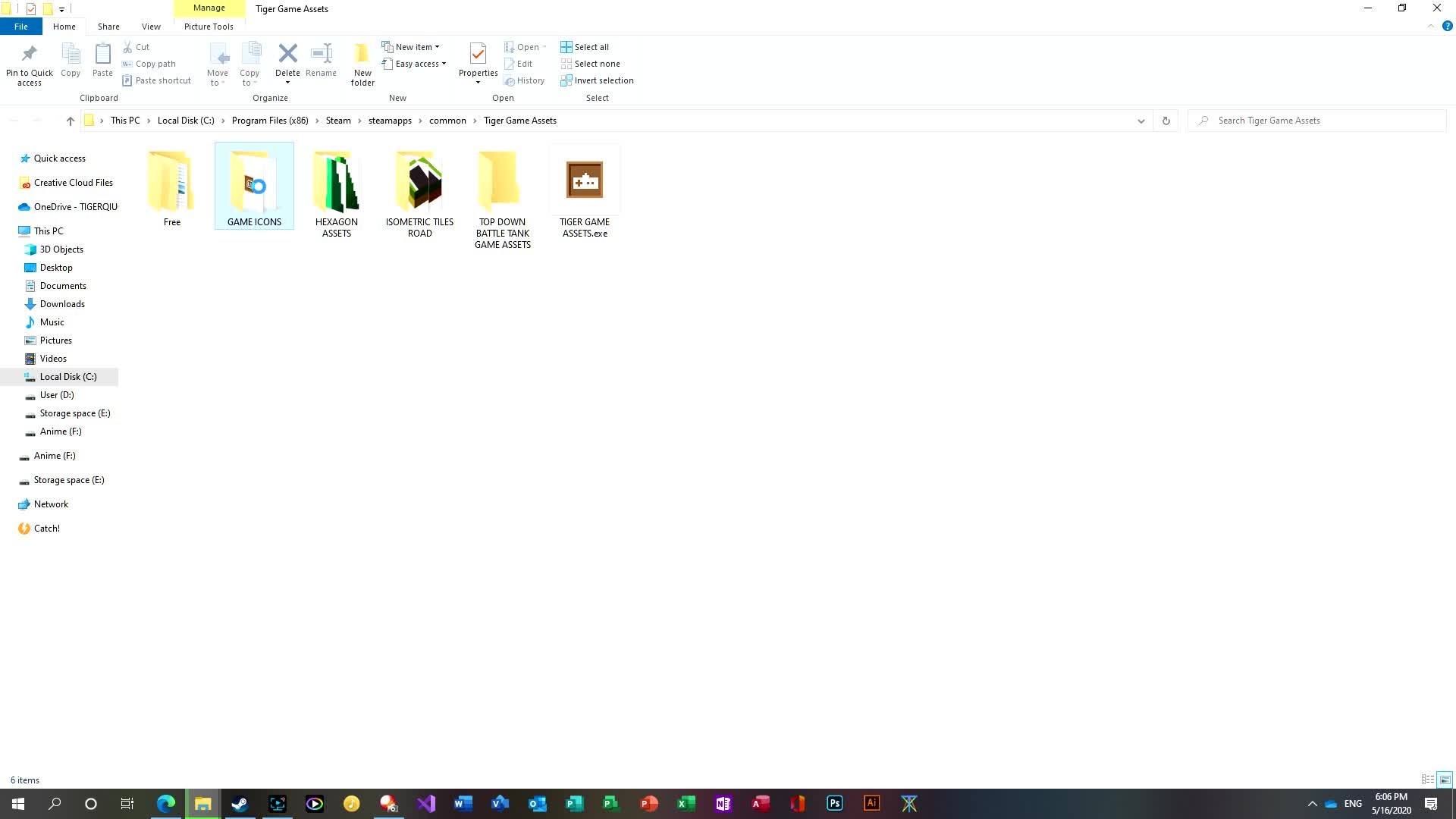Open the New item dropdown
Image resolution: width=1456 pixels, height=819 pixels.
coord(416,47)
